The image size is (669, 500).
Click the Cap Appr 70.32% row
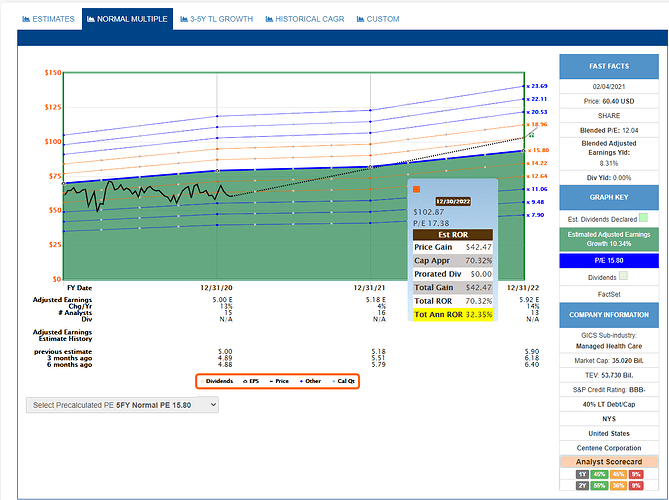tap(453, 261)
